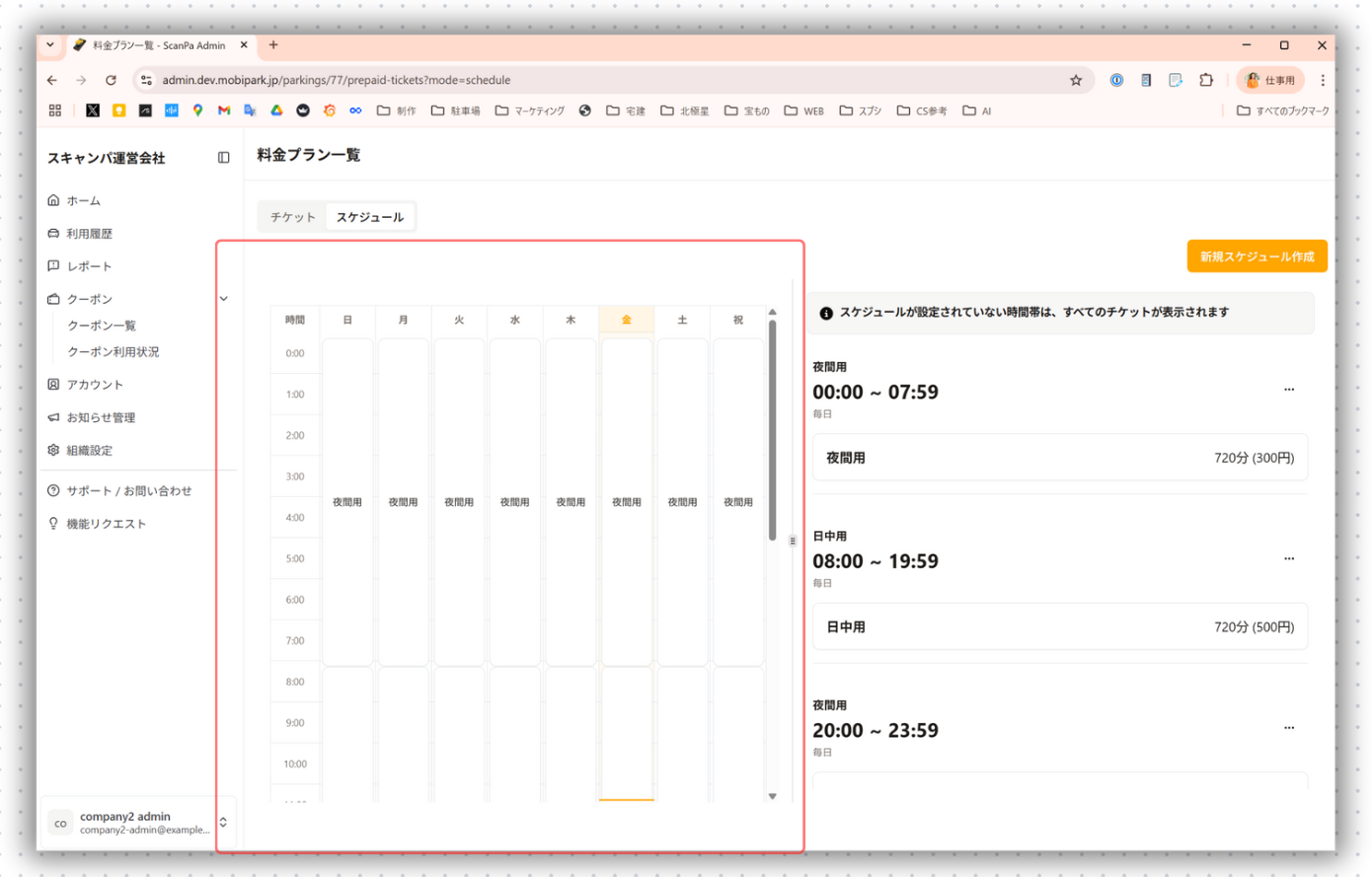Open 組織設定 in the sidebar
Screen dimensions: 1372x877
coord(89,451)
